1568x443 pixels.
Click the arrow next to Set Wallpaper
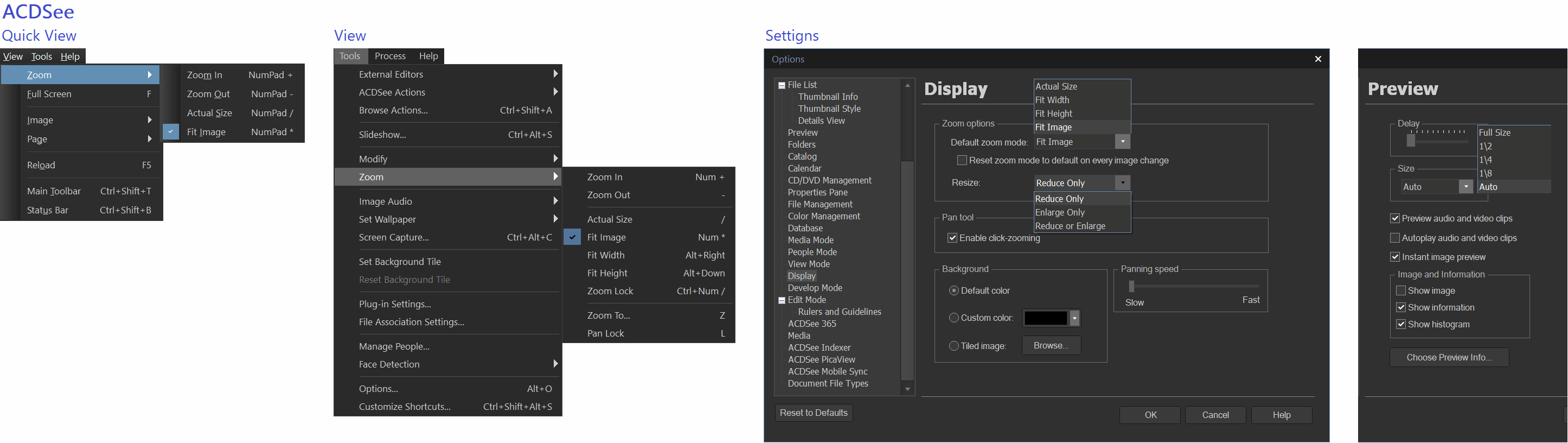(555, 219)
